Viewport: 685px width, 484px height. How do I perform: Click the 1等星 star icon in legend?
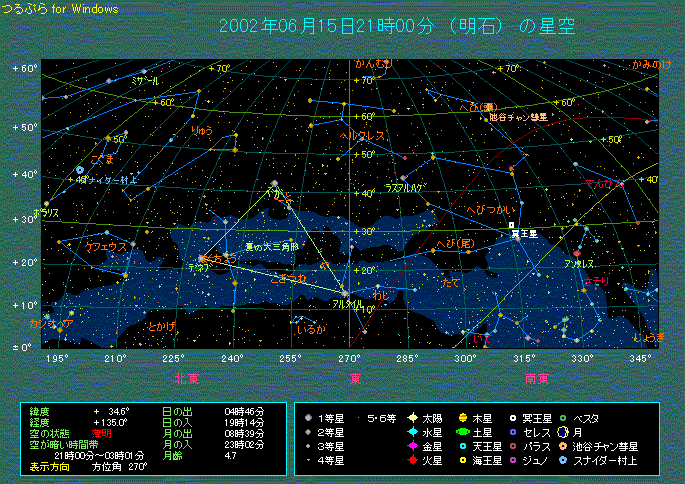coord(308,418)
